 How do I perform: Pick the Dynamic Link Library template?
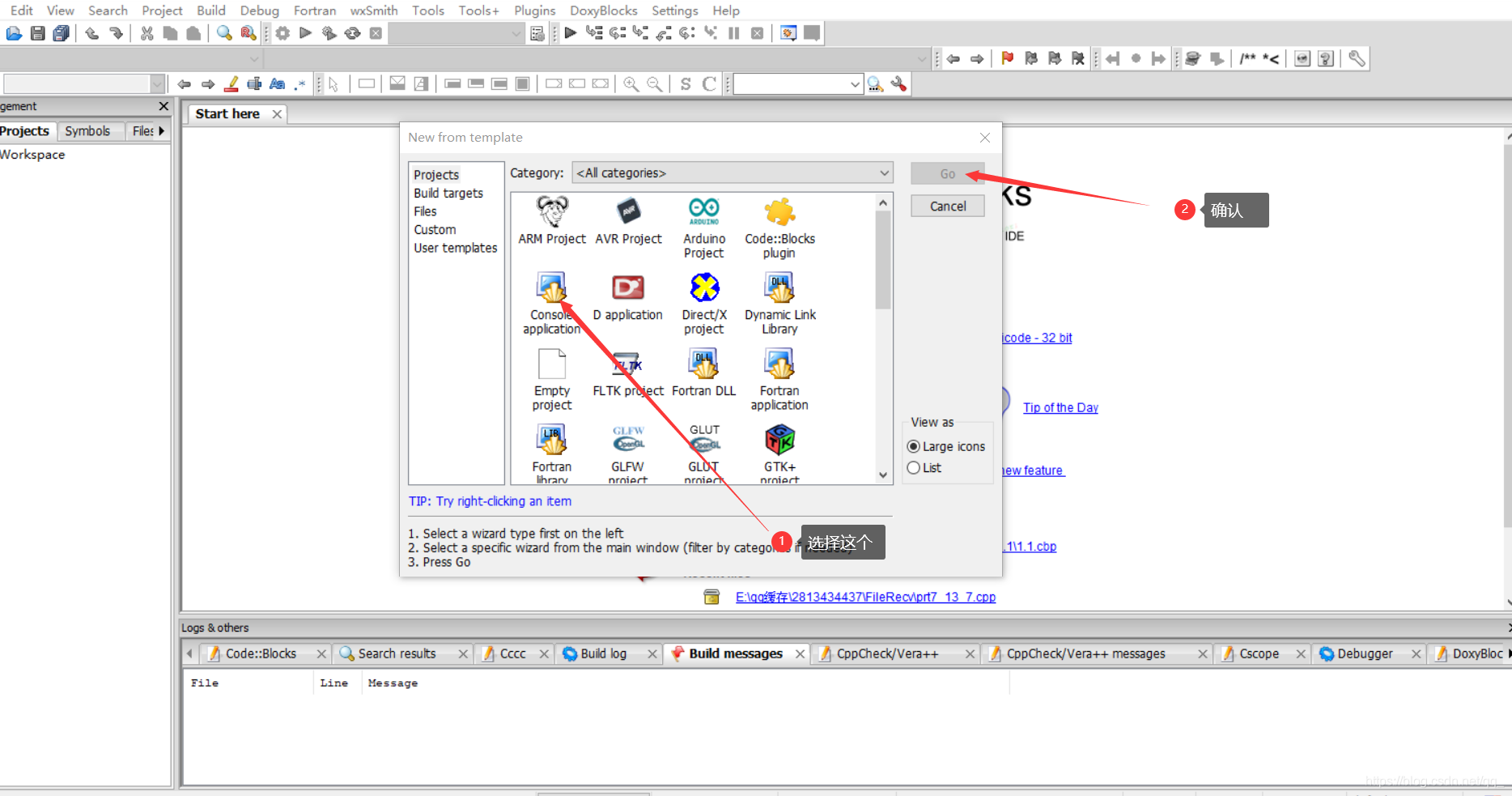(779, 304)
